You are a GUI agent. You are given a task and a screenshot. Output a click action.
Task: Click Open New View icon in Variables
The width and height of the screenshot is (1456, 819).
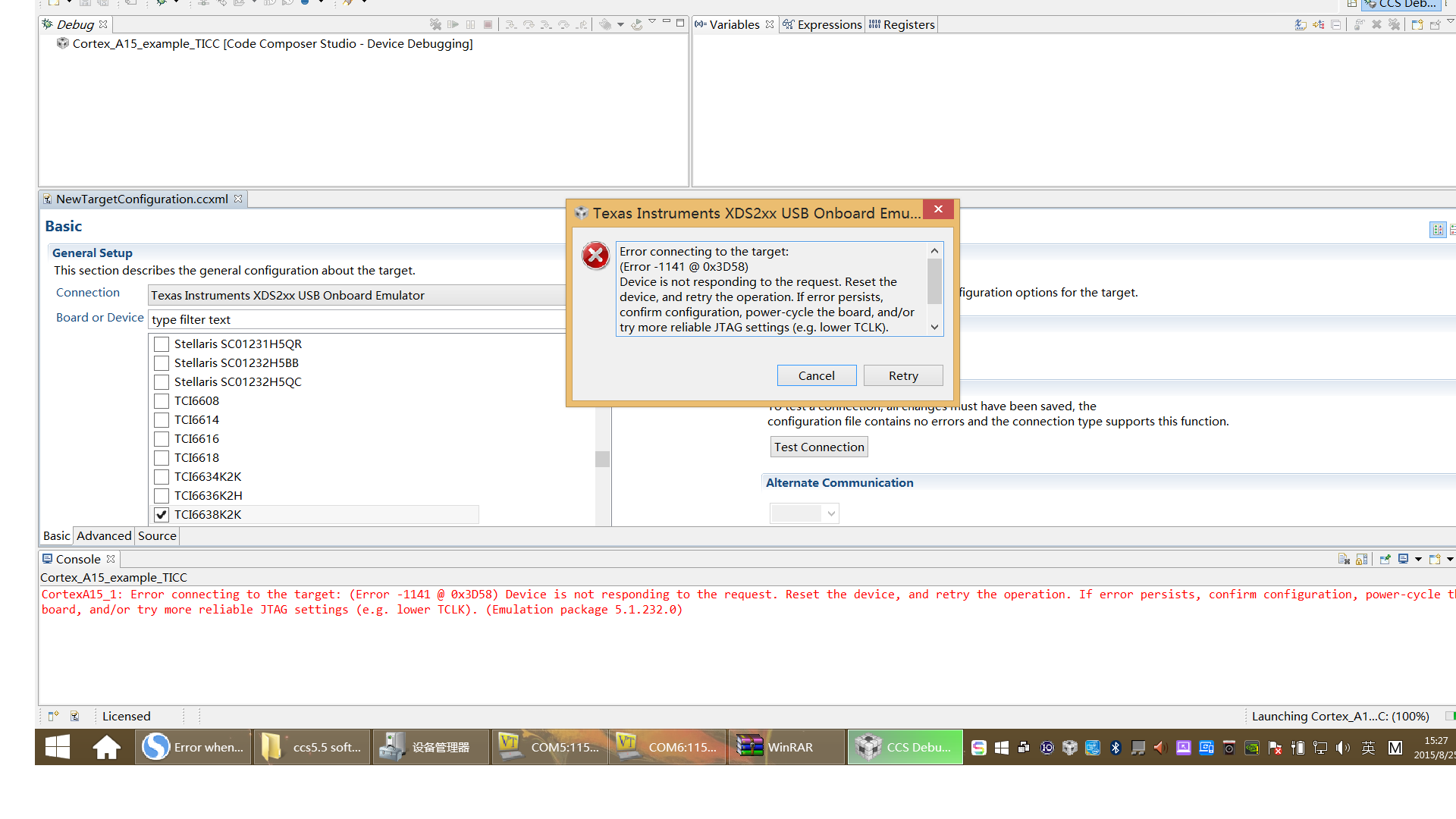click(x=1417, y=24)
